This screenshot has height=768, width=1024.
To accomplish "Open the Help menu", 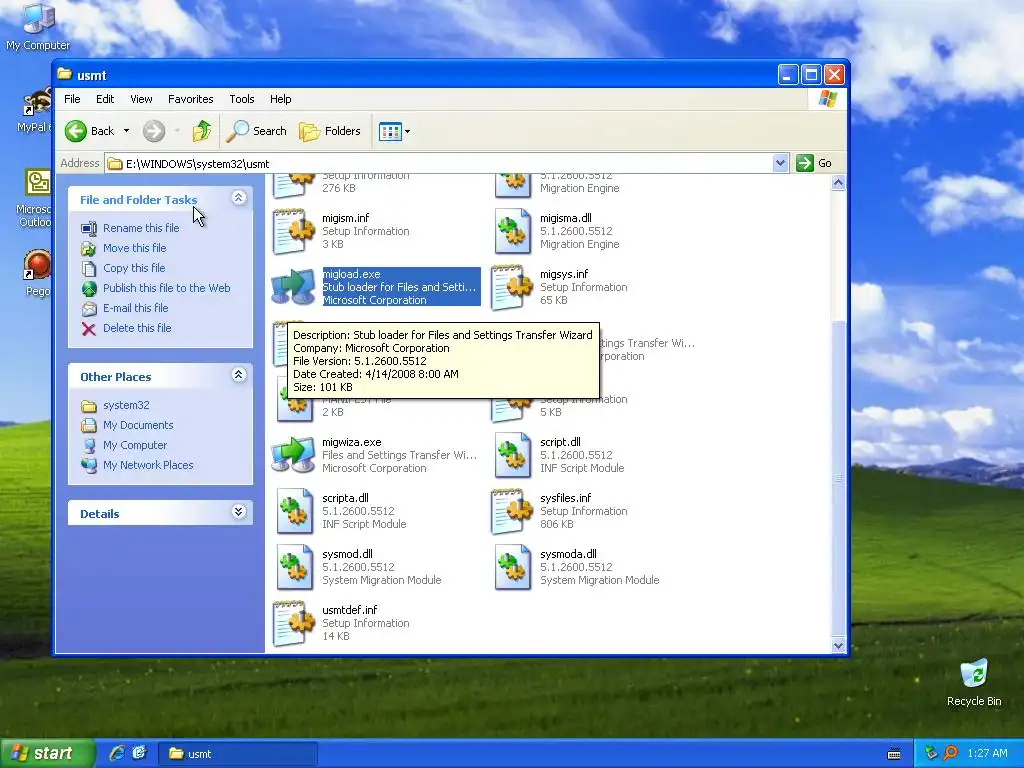I will pos(281,99).
